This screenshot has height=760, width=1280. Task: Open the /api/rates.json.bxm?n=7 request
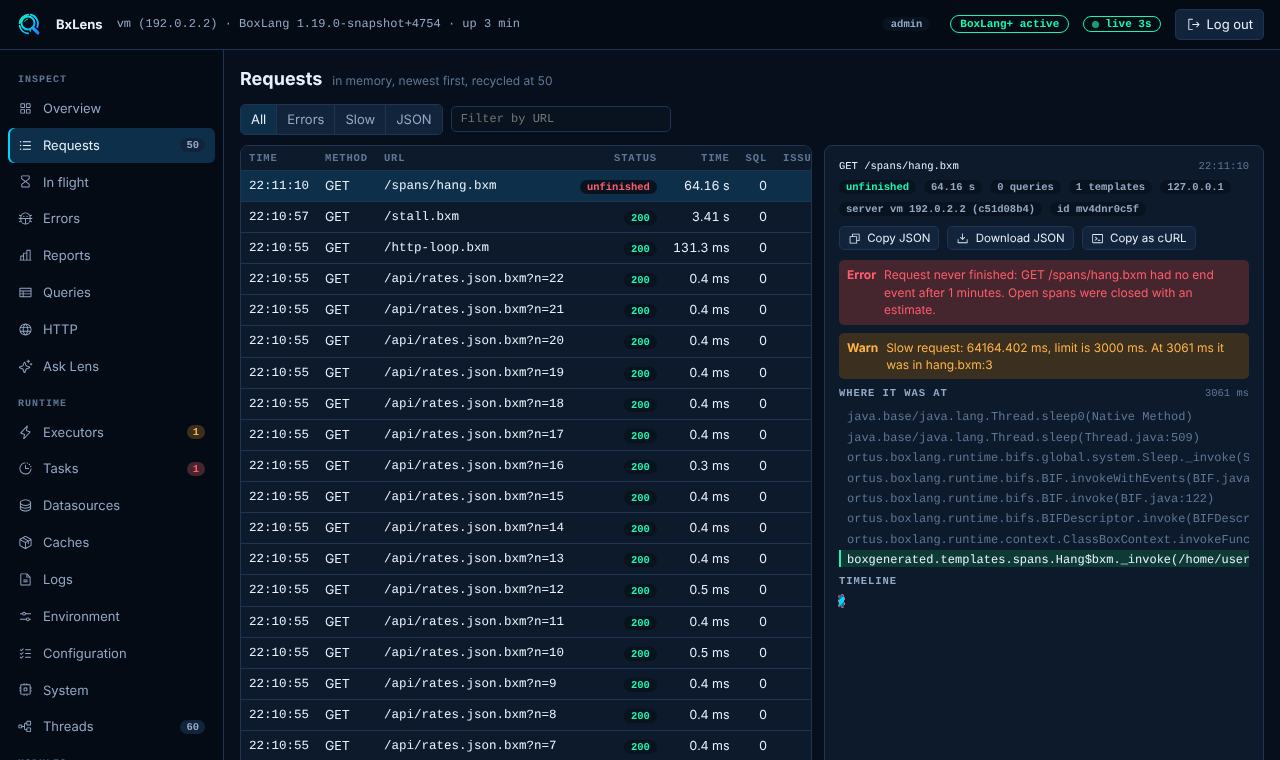click(x=526, y=745)
